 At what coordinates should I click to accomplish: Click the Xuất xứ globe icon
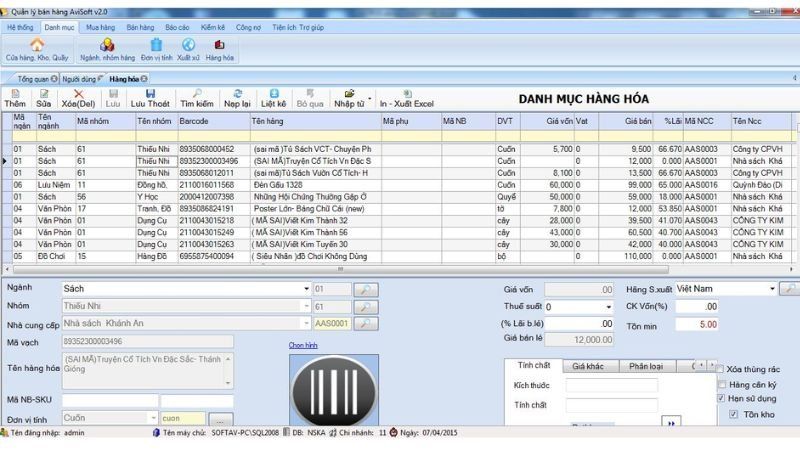pyautogui.click(x=188, y=45)
